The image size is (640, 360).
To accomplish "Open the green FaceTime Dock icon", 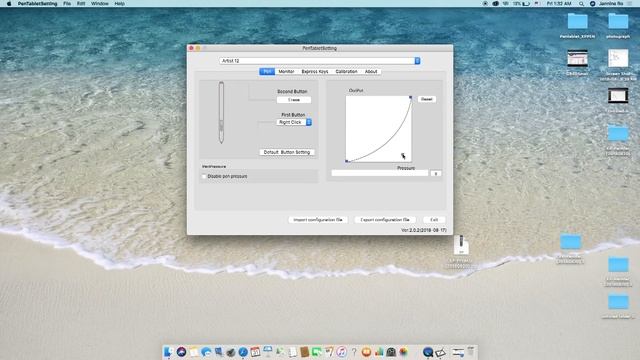I will click(317, 352).
